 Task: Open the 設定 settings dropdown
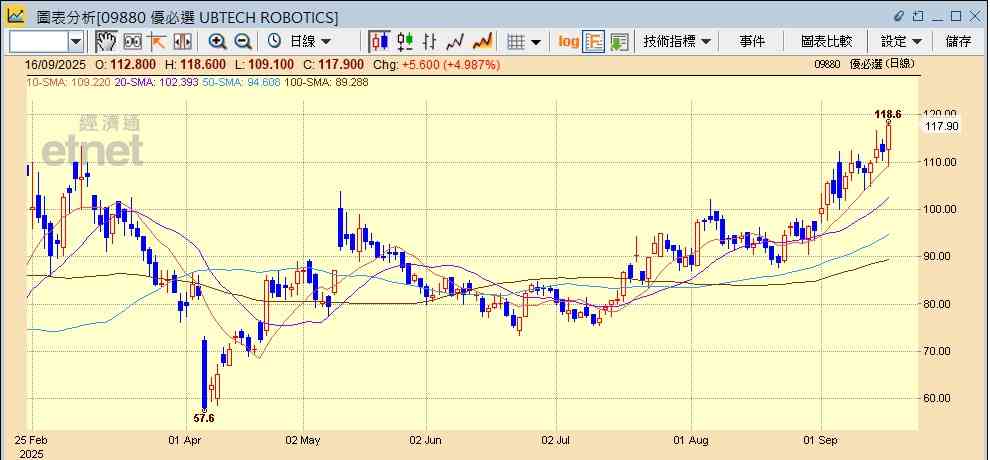901,42
